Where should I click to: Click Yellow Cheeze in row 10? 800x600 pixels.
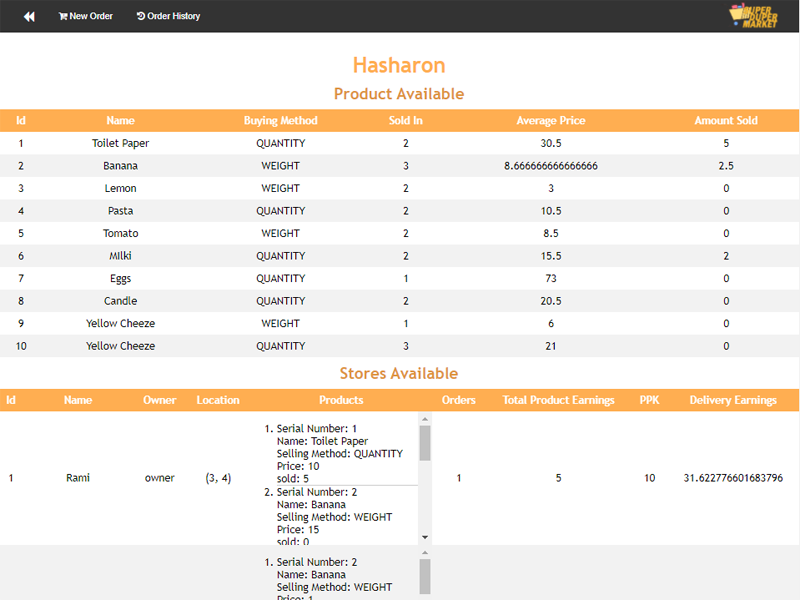[x=120, y=346]
